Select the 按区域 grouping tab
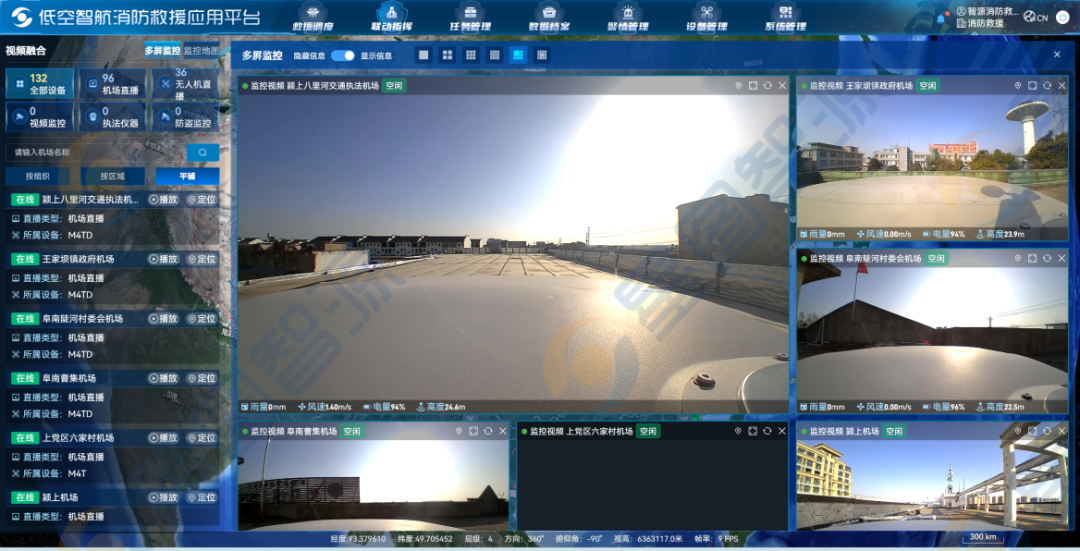 point(114,176)
